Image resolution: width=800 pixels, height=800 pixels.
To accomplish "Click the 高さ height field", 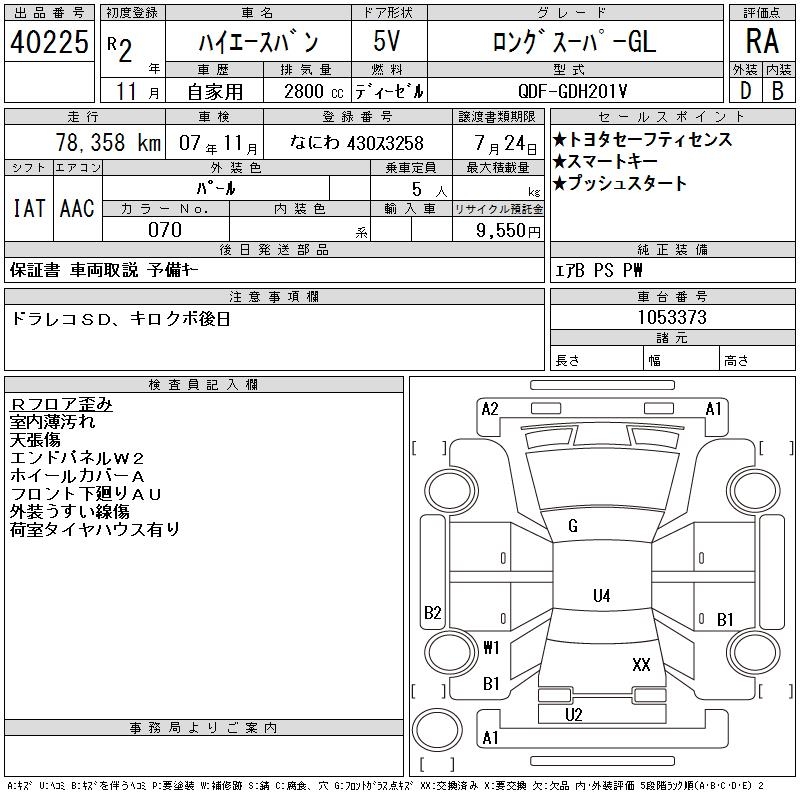I will pos(758,360).
